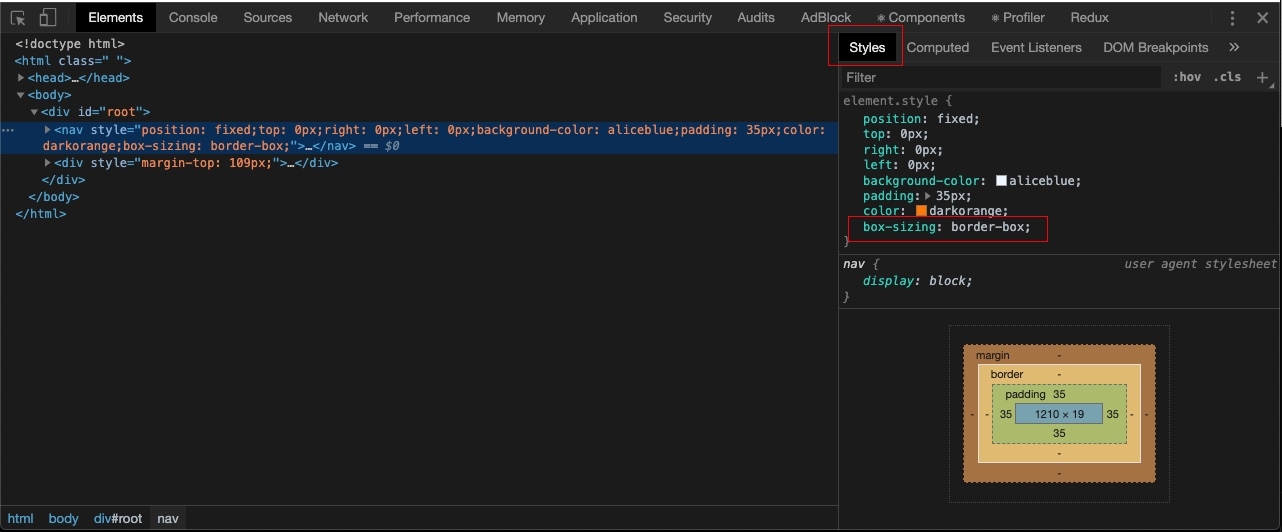
Task: Open the aliceblue color swatch picker
Action: (1002, 181)
